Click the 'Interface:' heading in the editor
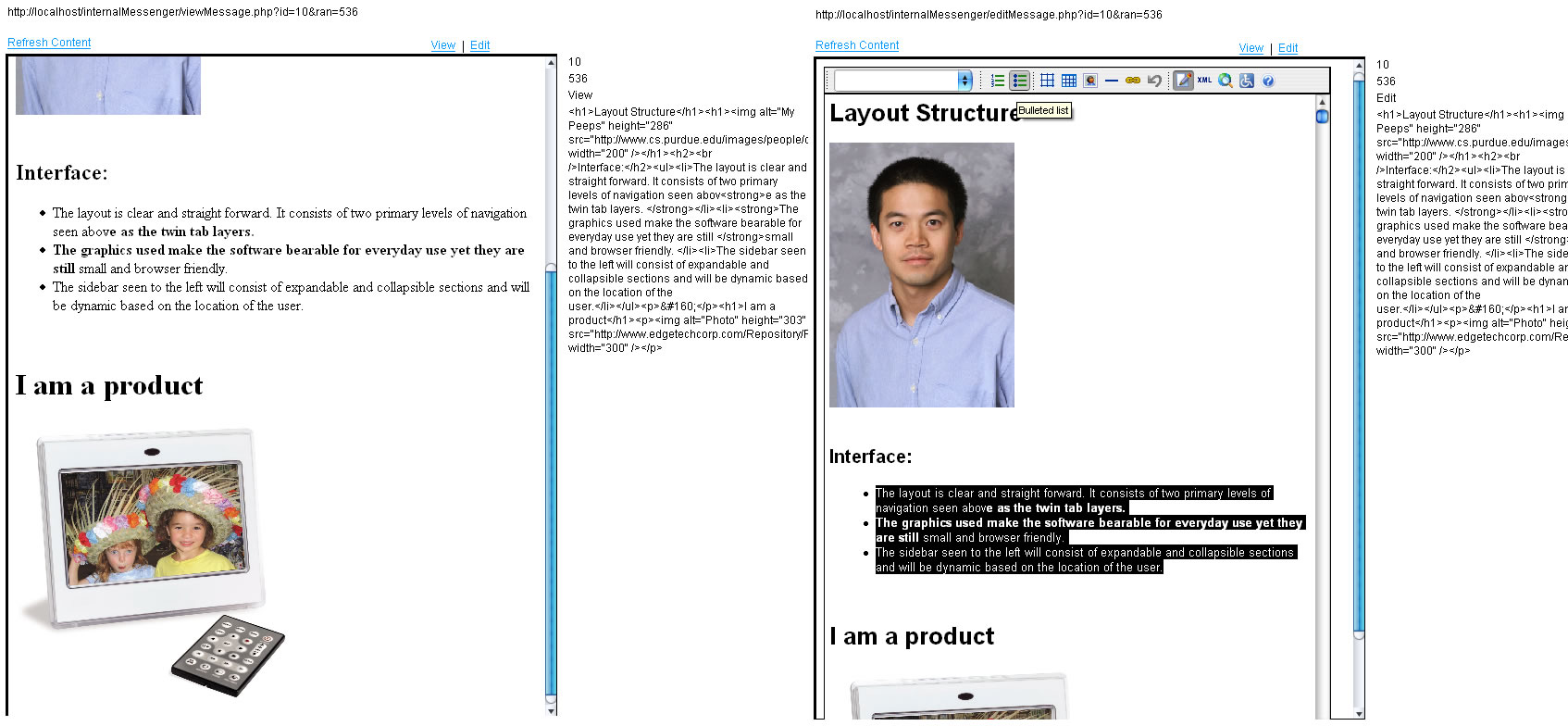 tap(870, 457)
